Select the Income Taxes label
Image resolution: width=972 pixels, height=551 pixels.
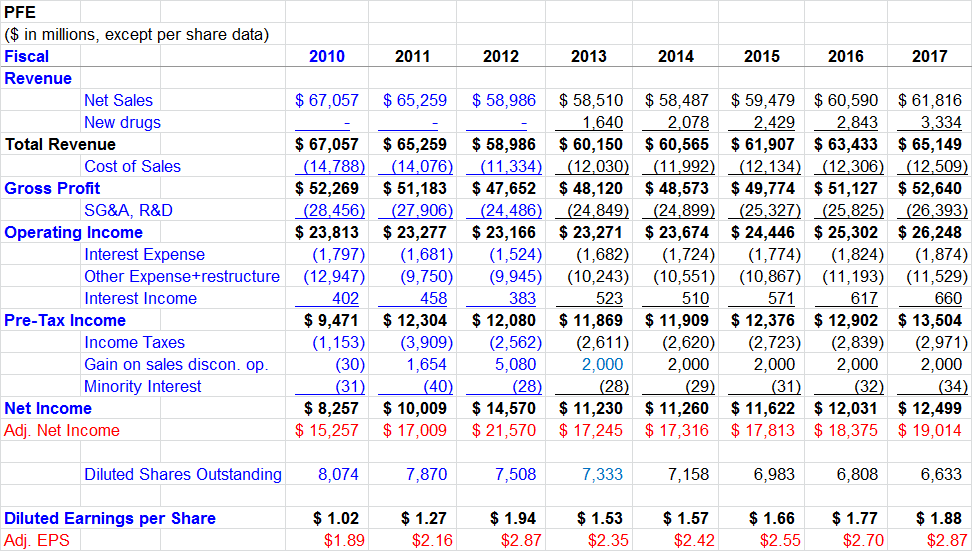(x=135, y=343)
